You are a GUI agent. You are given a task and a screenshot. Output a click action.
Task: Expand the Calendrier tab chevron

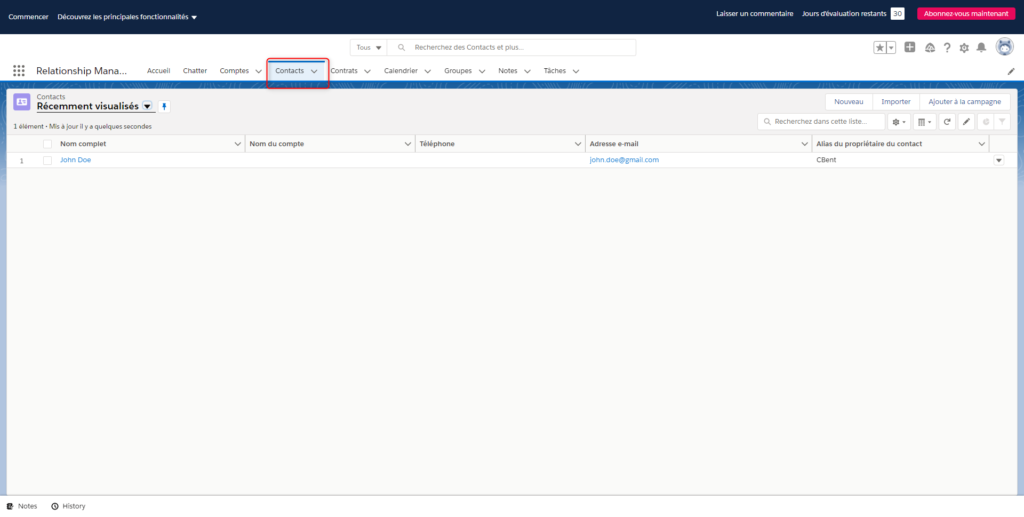tap(428, 71)
